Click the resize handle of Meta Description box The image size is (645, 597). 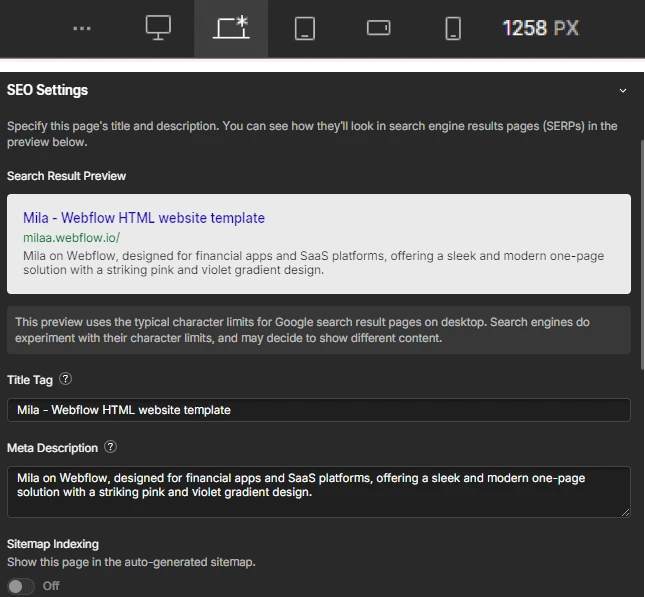pos(625,512)
